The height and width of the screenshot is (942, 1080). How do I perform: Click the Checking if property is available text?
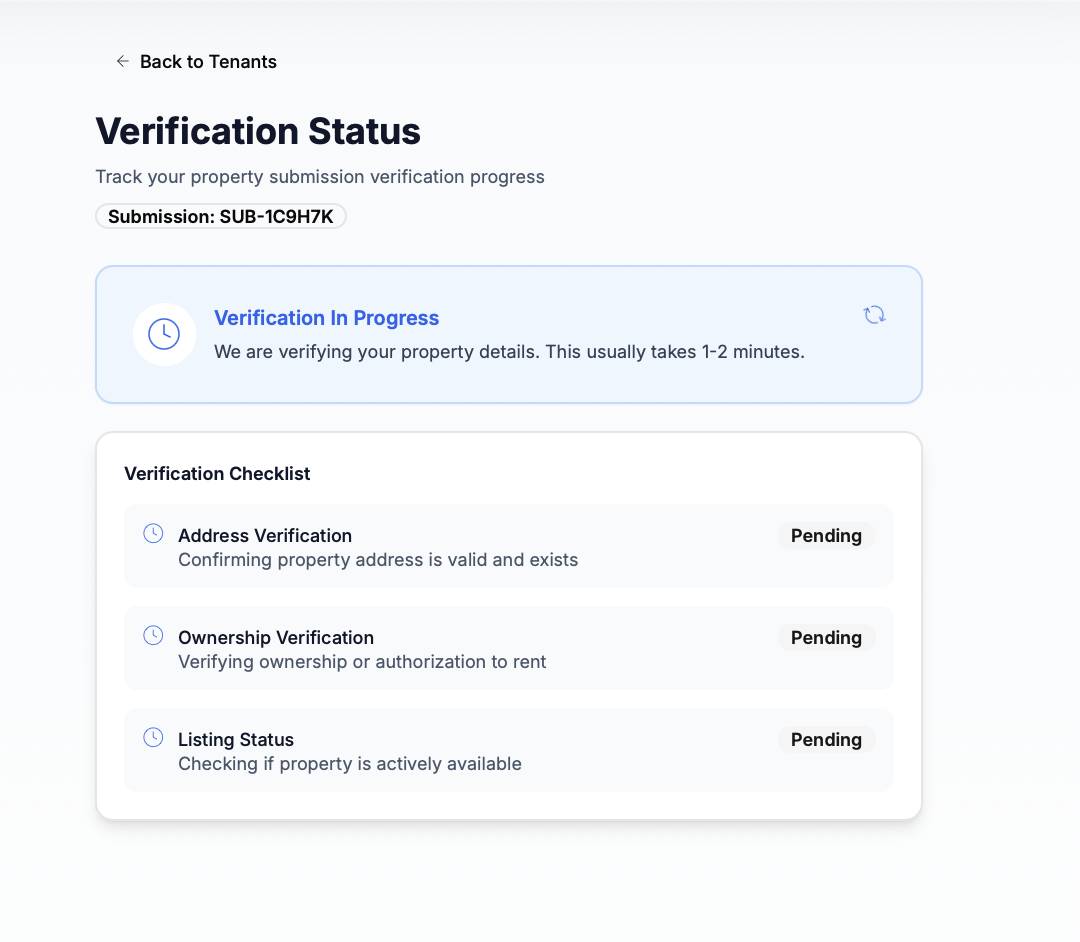point(350,764)
